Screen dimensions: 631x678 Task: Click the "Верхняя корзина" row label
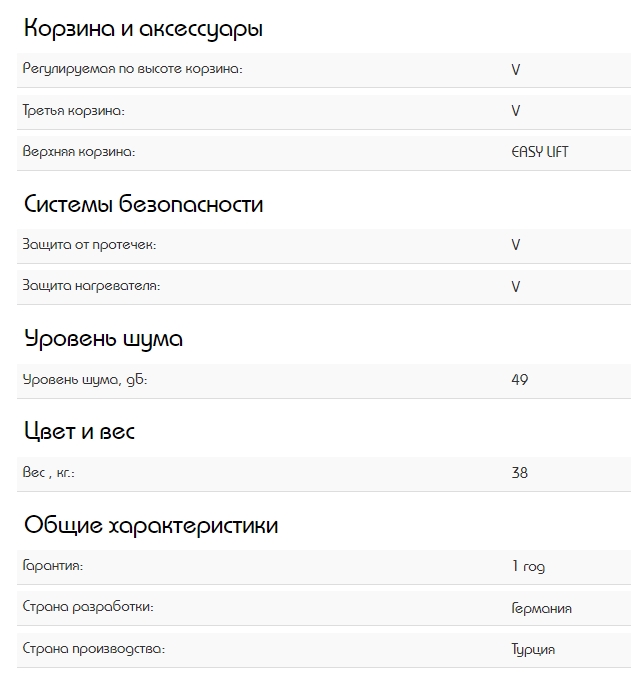(x=78, y=152)
